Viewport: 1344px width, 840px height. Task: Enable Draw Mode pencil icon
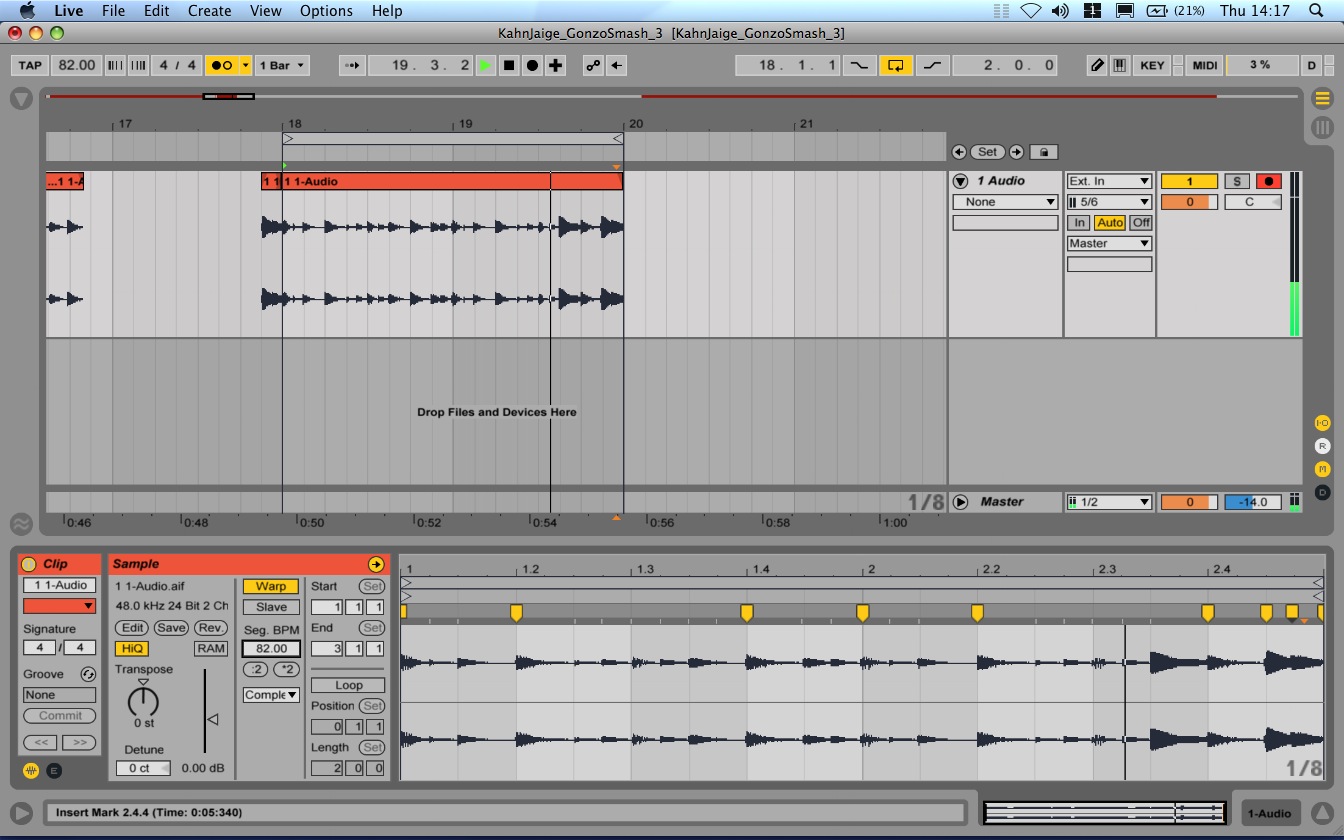tap(1097, 65)
